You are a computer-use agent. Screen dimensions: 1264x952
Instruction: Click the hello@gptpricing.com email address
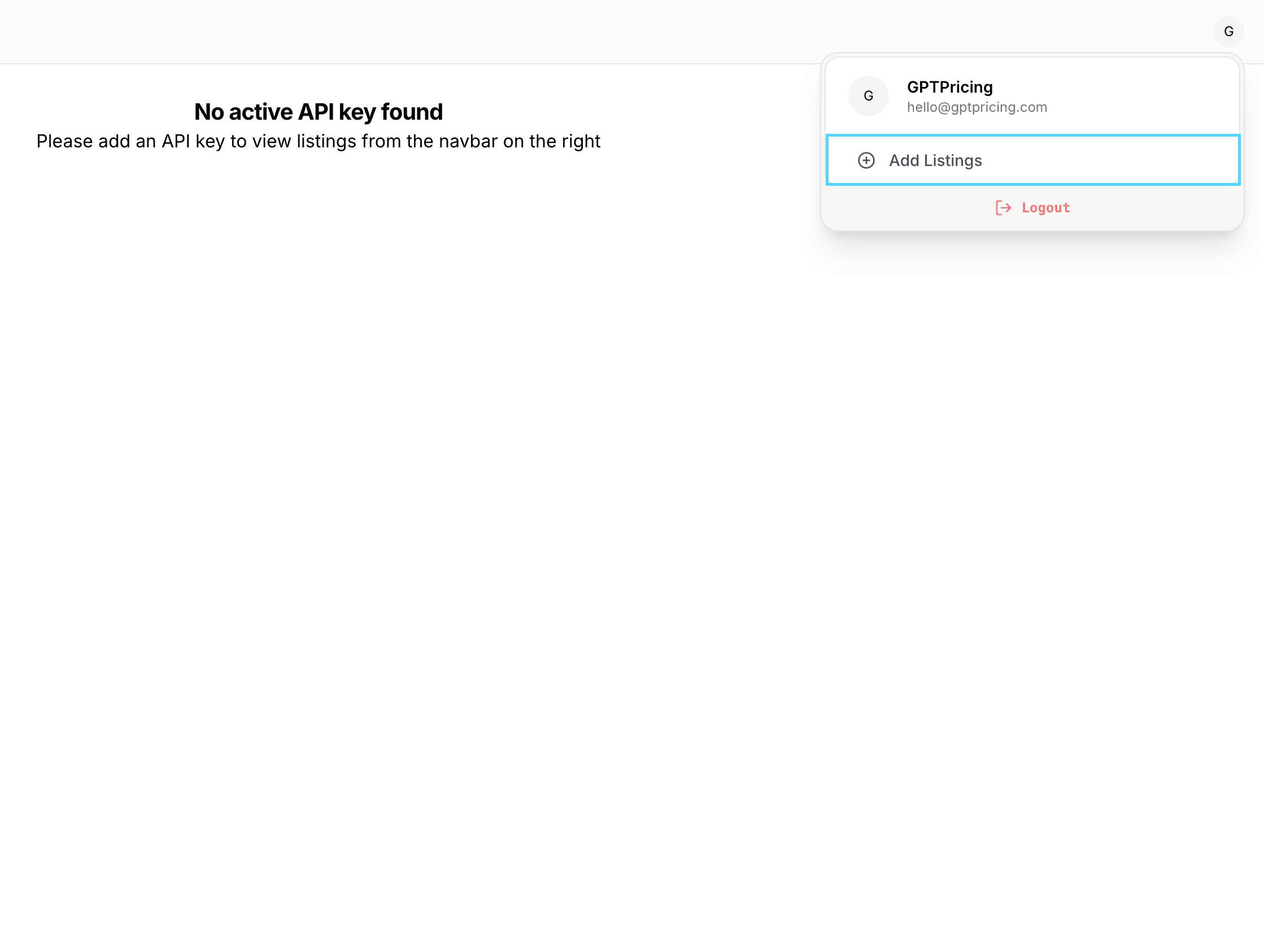(977, 107)
